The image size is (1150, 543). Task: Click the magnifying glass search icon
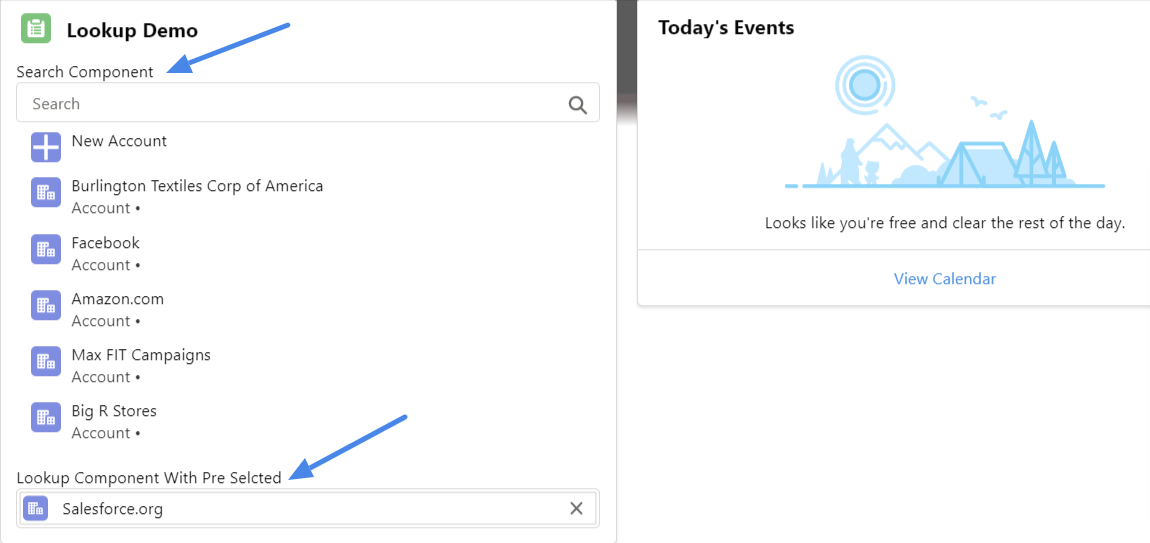[578, 104]
